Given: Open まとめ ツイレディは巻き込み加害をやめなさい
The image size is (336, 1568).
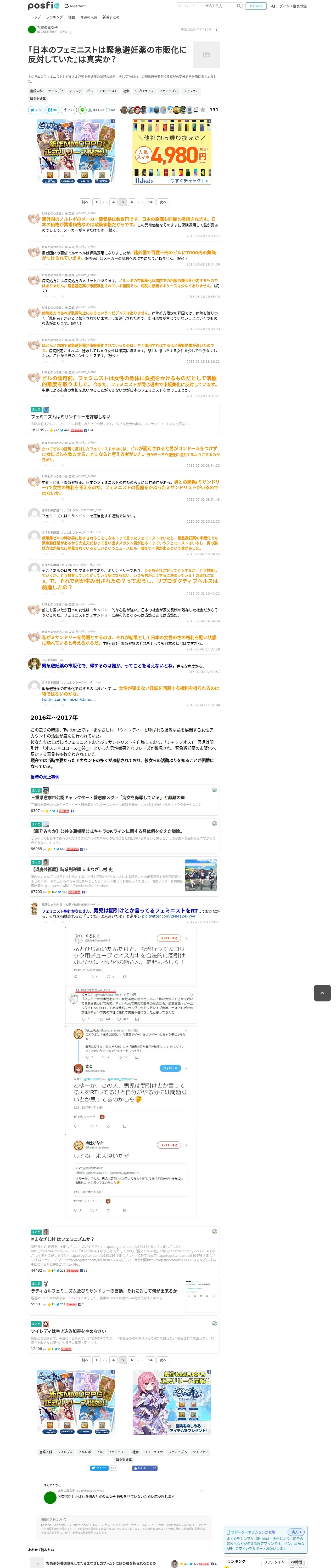Looking at the screenshot, I should (68, 1331).
